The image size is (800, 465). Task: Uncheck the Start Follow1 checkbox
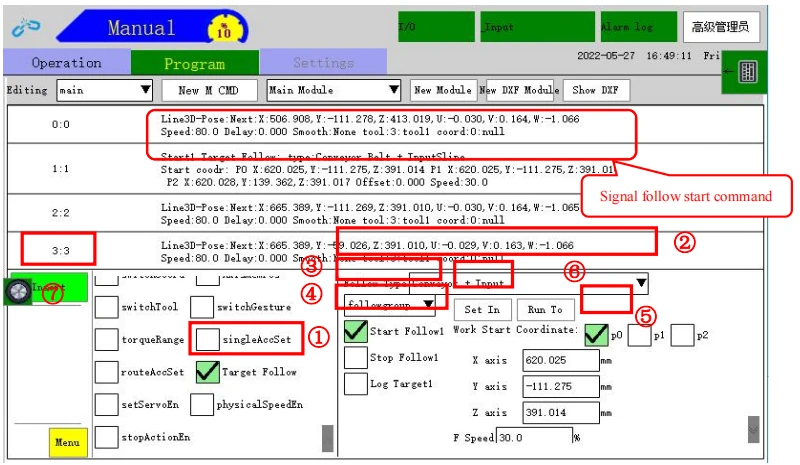(356, 331)
